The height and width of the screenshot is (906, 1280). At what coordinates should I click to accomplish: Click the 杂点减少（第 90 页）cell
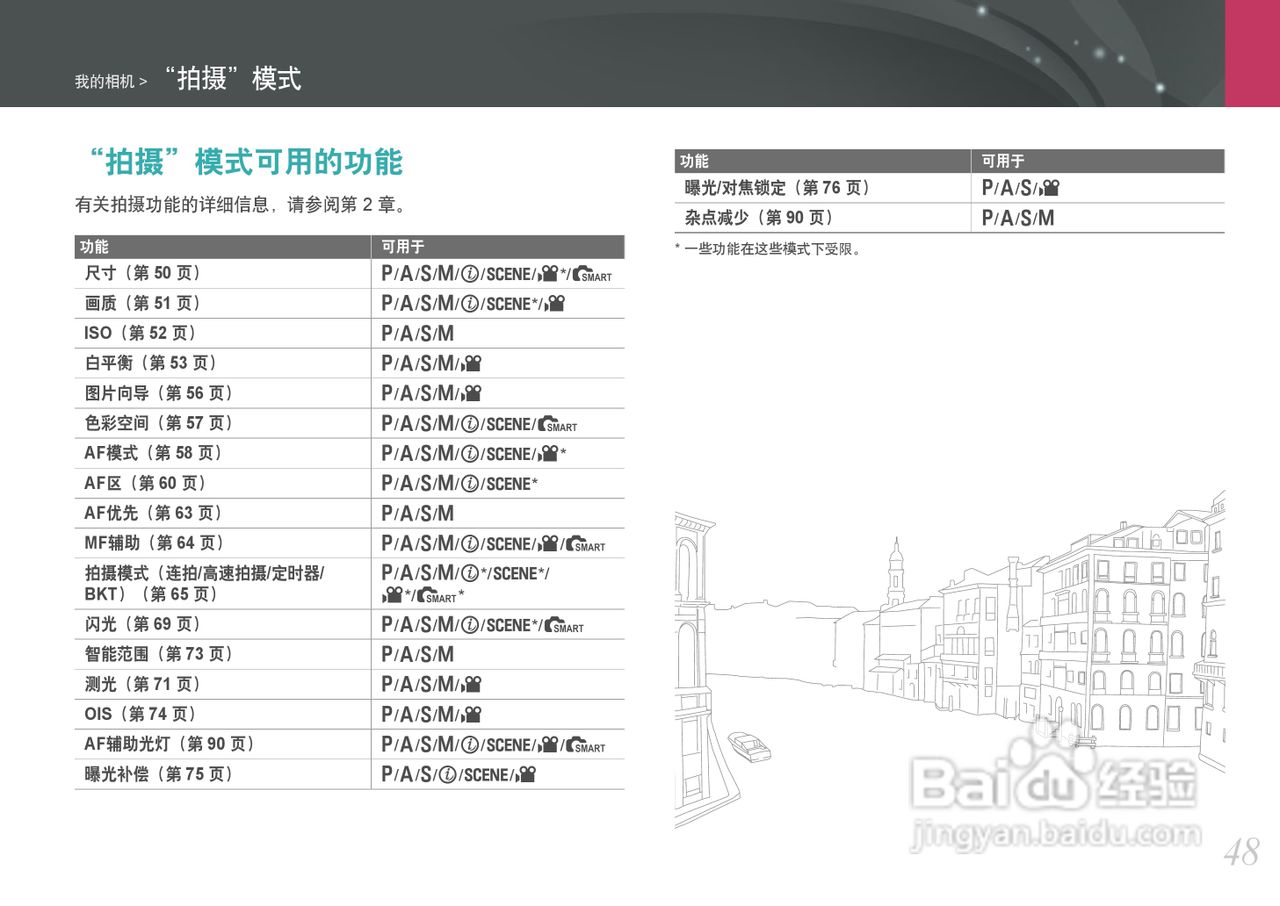point(823,218)
